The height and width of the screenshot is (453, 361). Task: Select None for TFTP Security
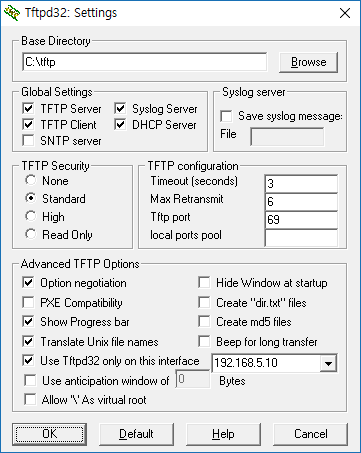point(31,180)
